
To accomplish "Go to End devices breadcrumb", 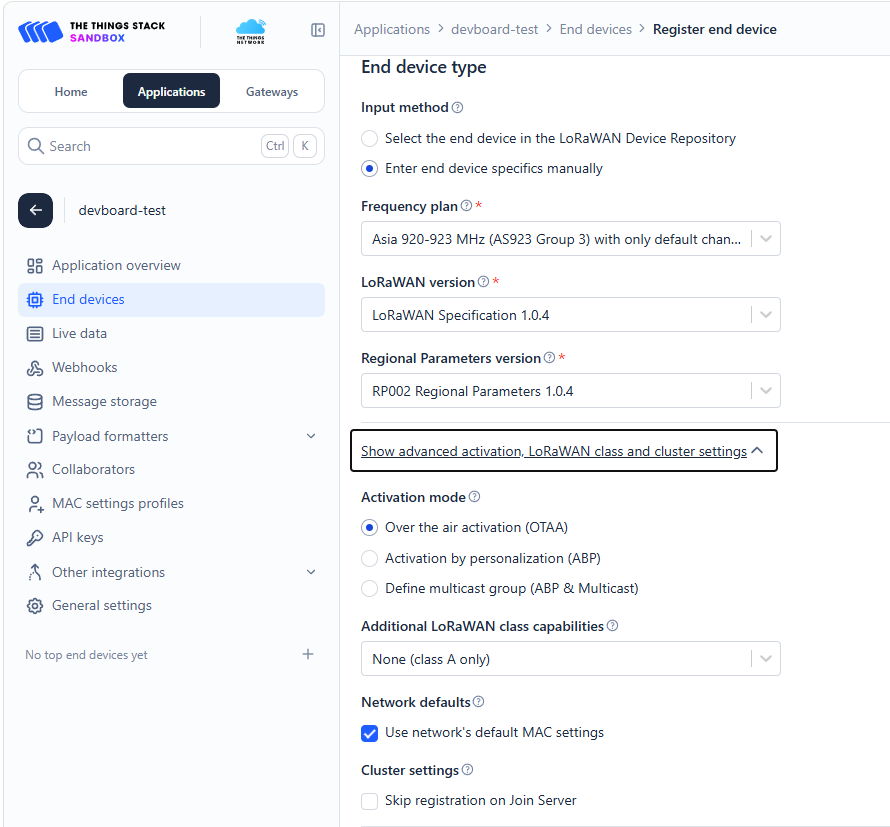I will [x=595, y=30].
